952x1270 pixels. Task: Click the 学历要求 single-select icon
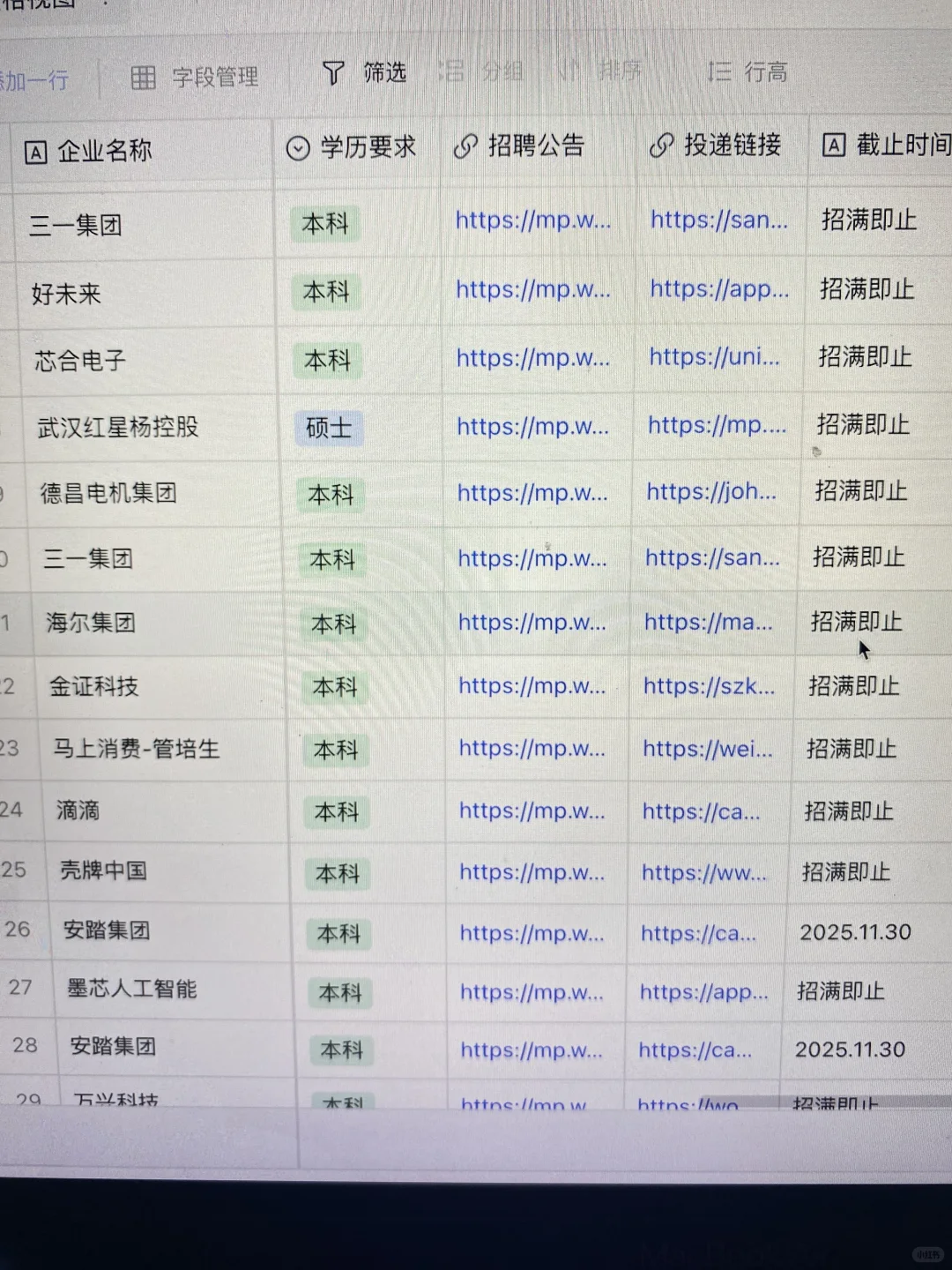(x=298, y=148)
